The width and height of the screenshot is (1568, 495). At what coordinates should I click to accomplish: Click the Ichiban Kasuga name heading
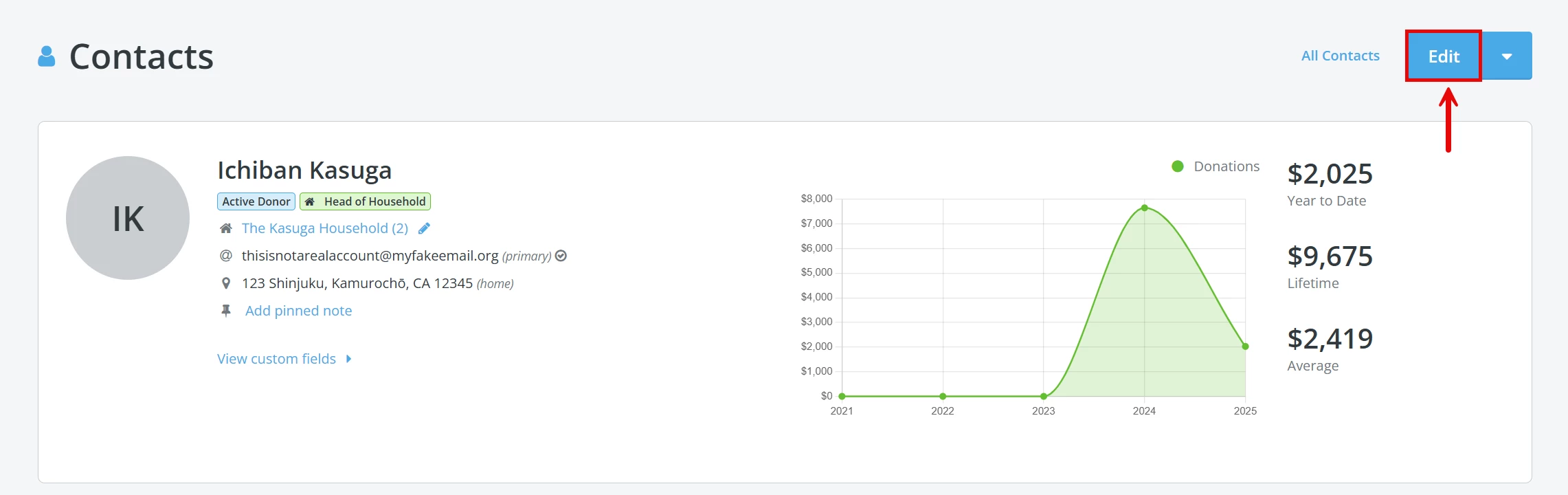304,170
